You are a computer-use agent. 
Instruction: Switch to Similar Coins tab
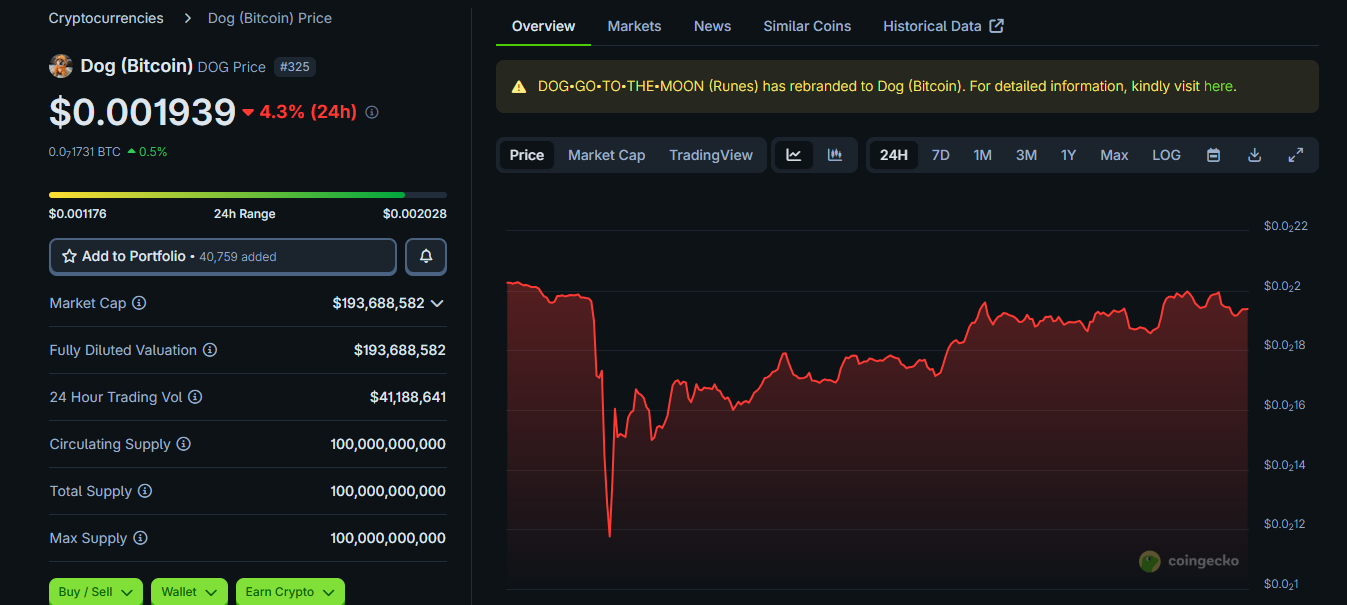coord(807,26)
